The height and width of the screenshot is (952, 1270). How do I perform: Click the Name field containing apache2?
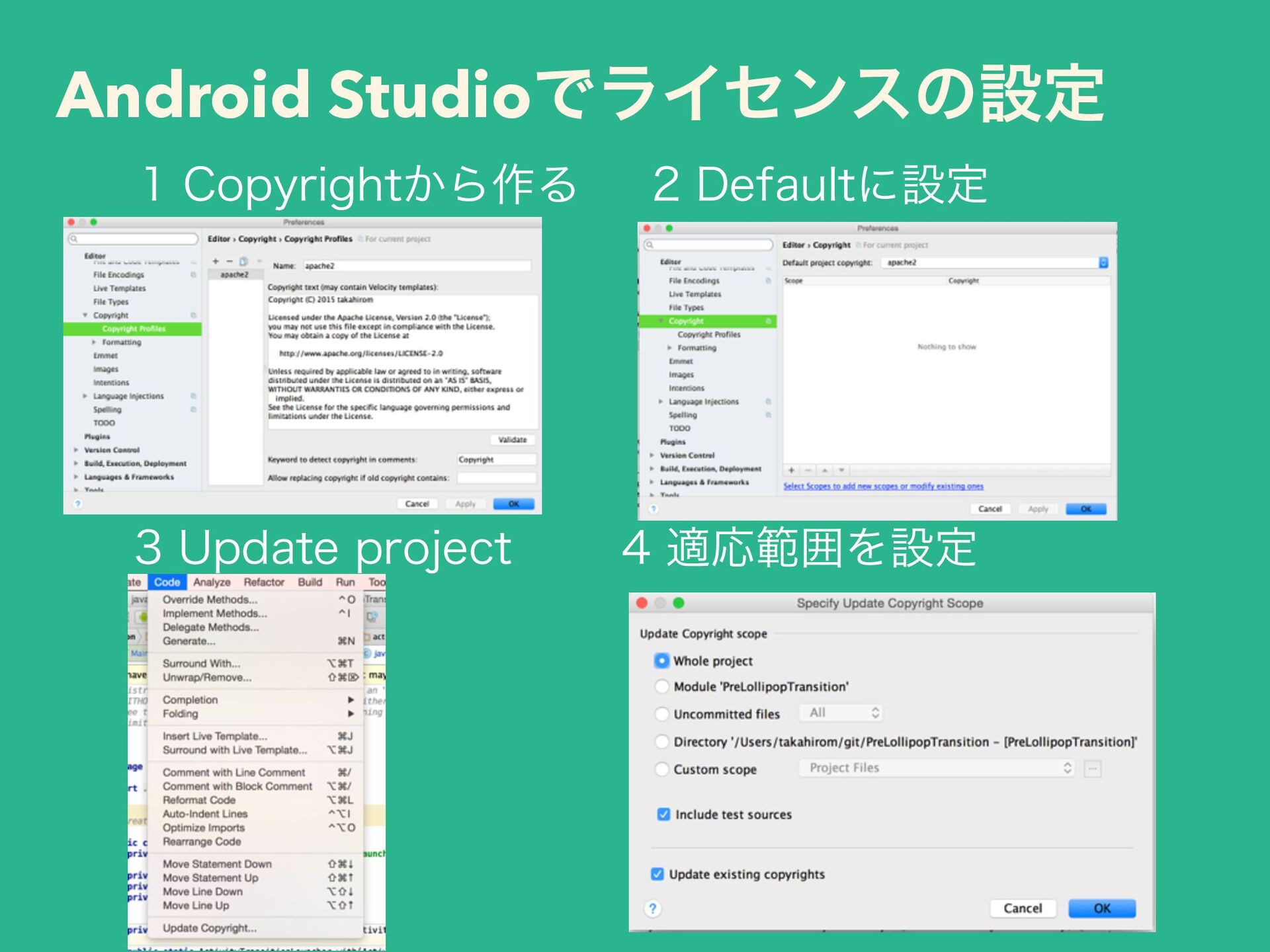click(x=417, y=266)
